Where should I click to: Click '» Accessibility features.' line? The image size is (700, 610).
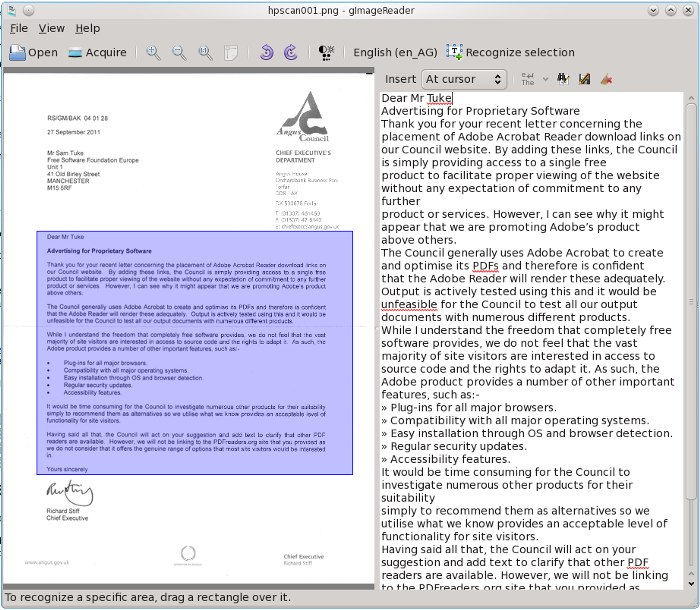coord(446,459)
